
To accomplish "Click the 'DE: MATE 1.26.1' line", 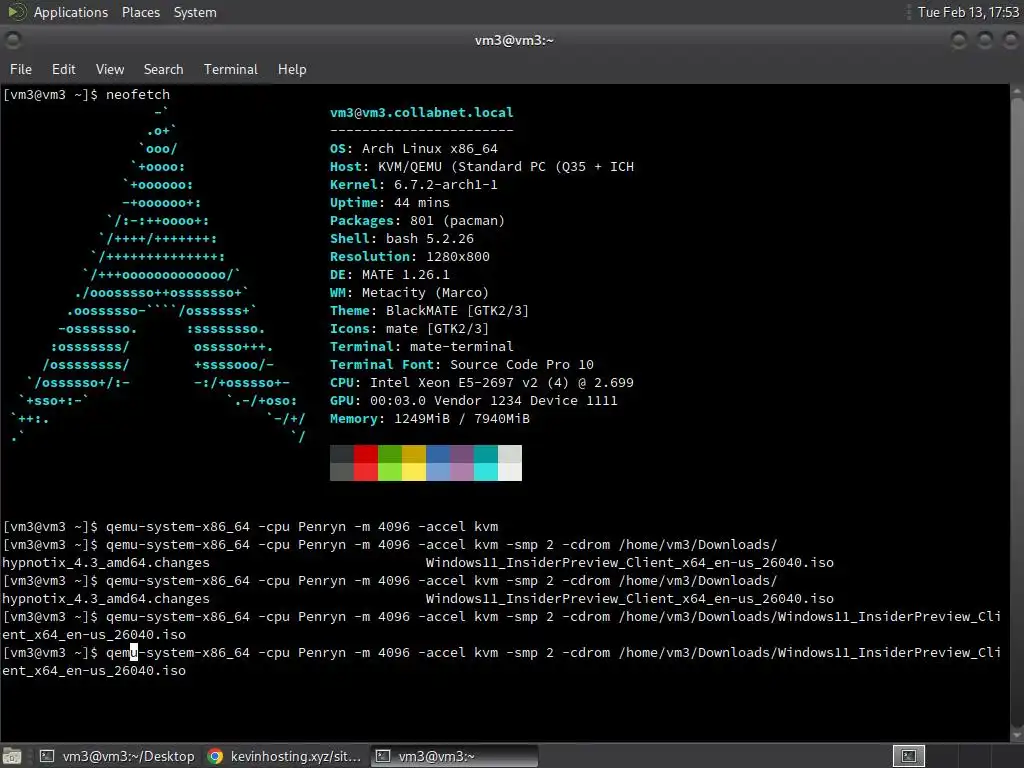I will pos(389,274).
